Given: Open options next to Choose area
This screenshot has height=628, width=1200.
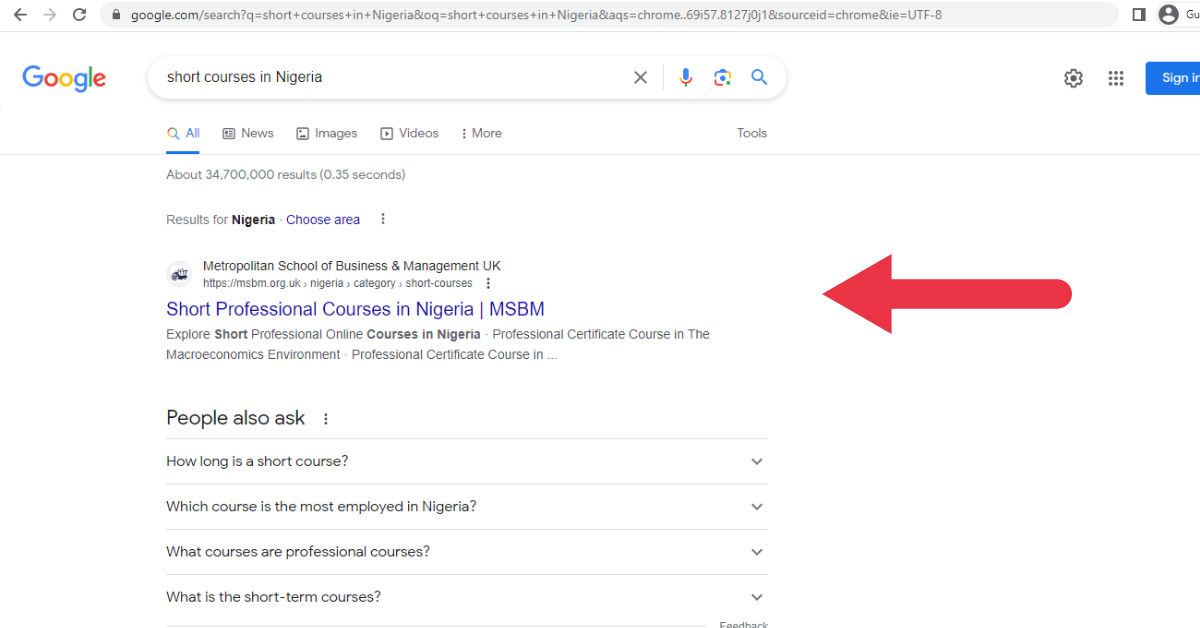Looking at the screenshot, I should [382, 219].
